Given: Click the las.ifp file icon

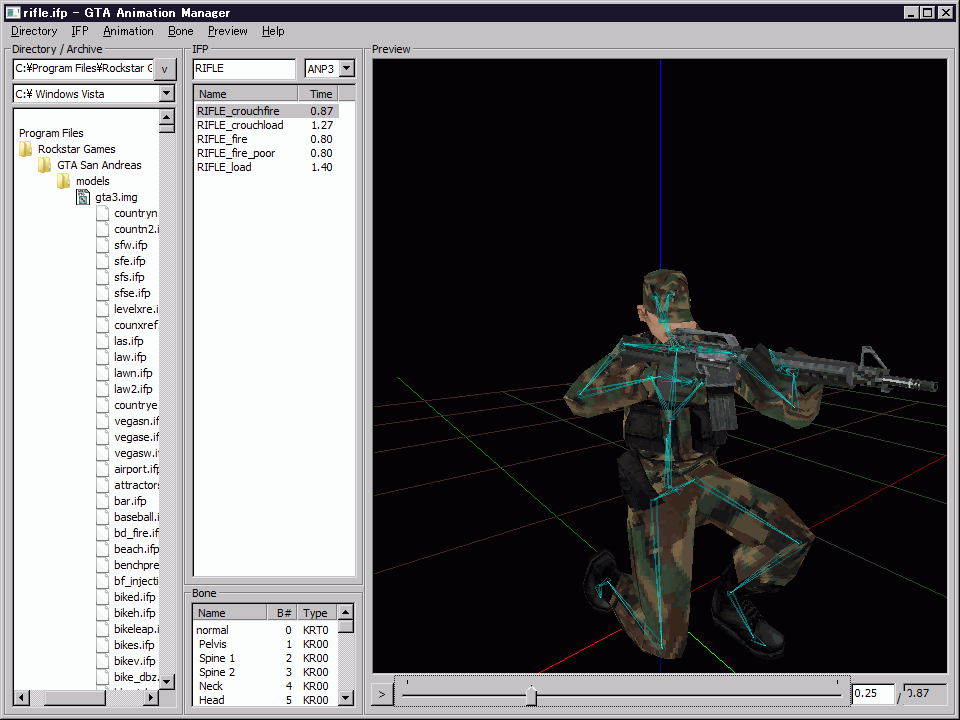Looking at the screenshot, I should (x=103, y=341).
